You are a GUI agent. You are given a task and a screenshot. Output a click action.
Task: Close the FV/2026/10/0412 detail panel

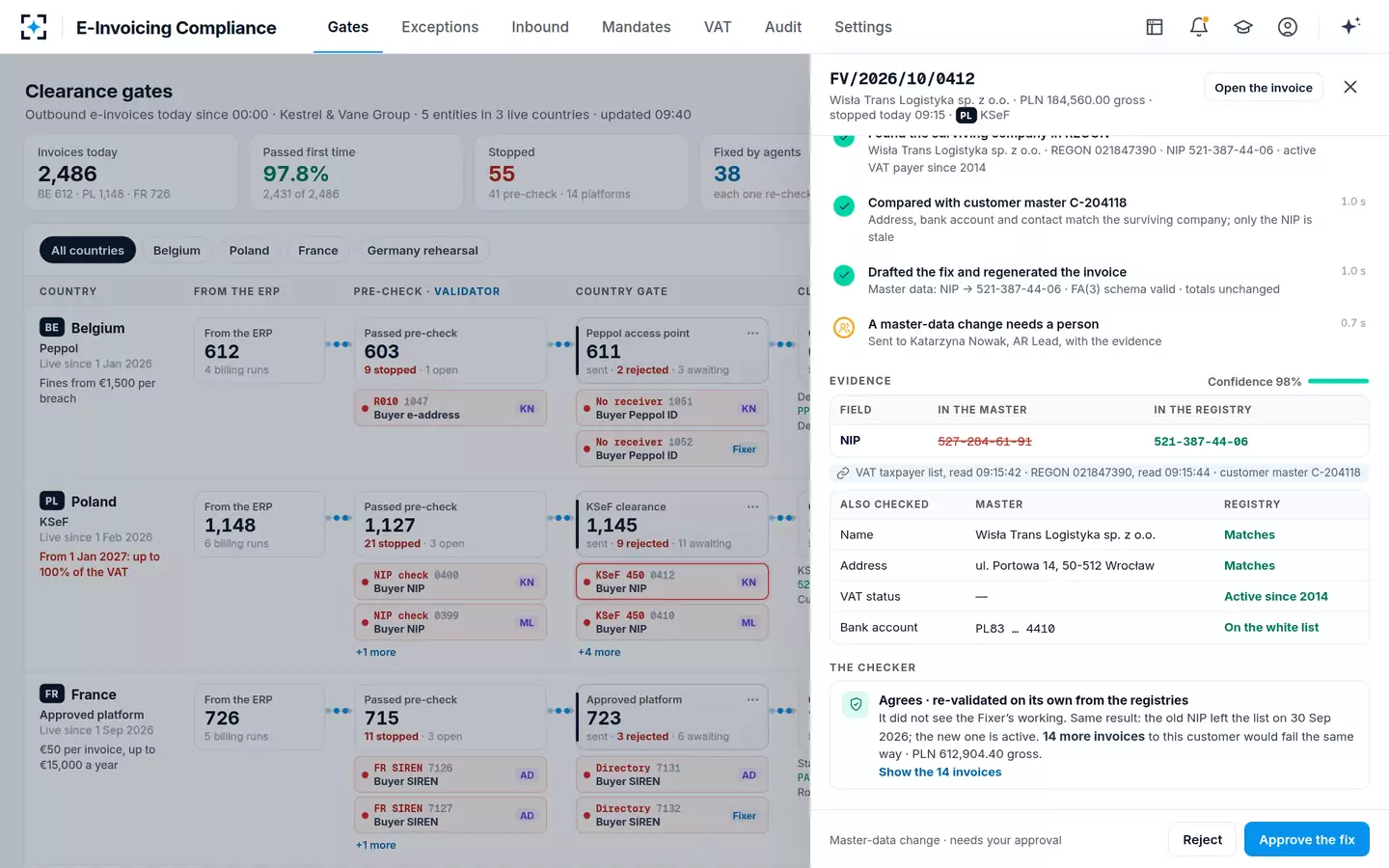click(1350, 87)
